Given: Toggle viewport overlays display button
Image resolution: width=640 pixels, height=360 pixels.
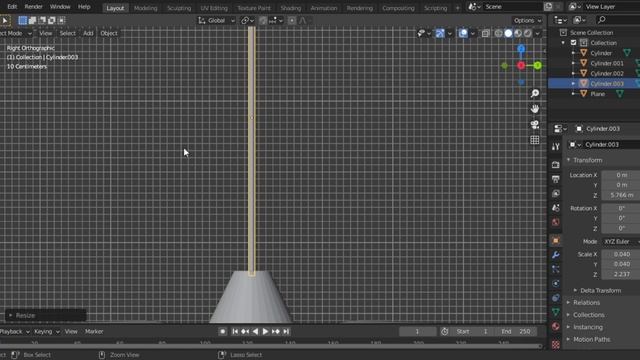Looking at the screenshot, I should click(463, 33).
